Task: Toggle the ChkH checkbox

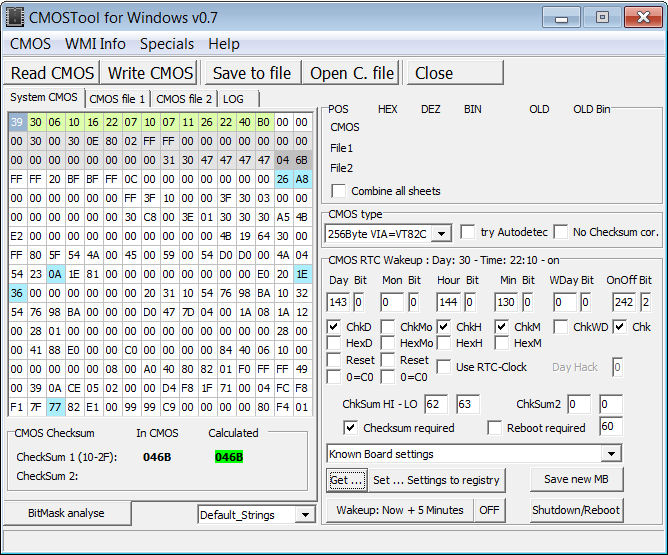Action: click(443, 327)
